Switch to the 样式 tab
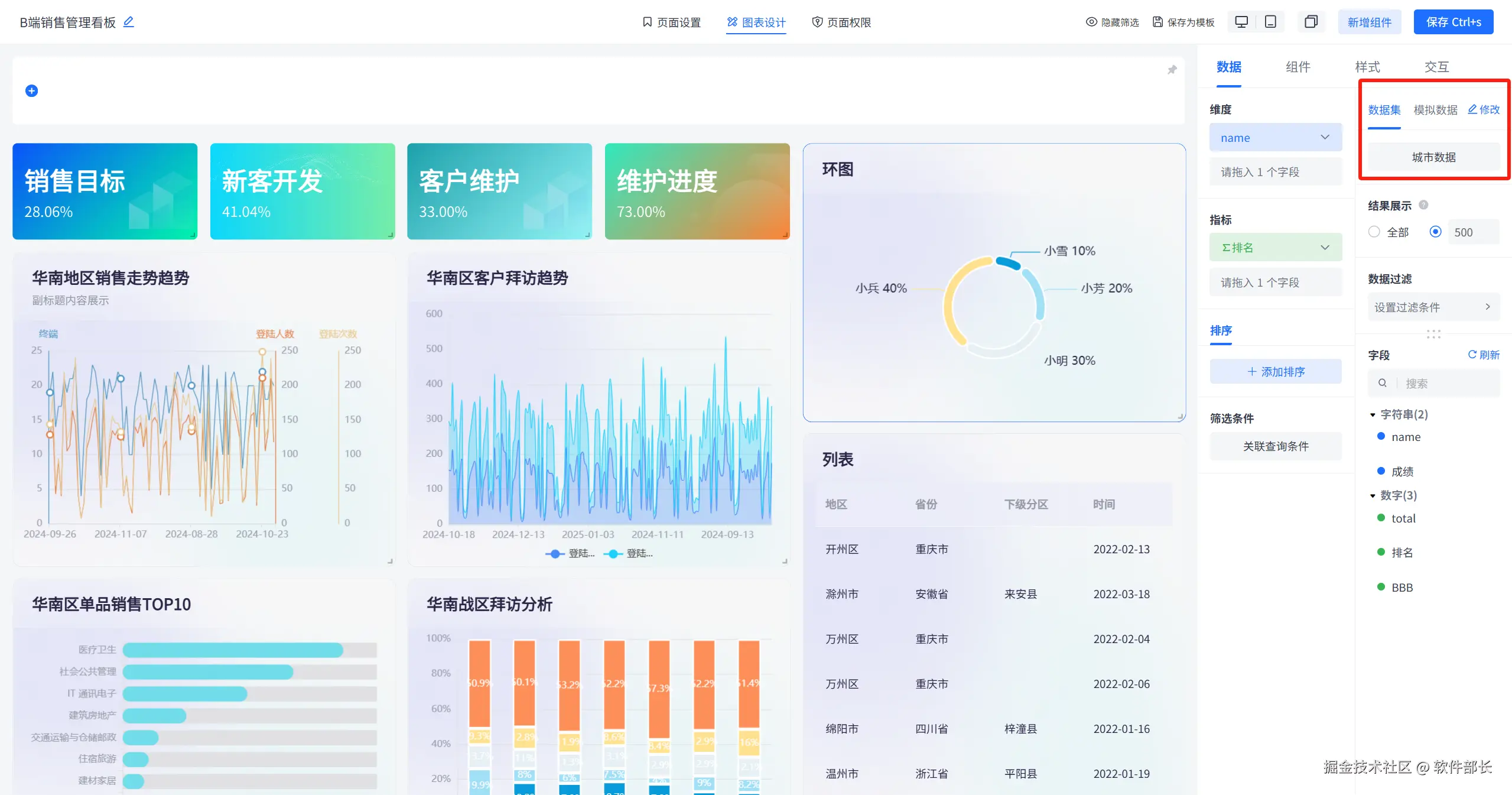The image size is (1512, 795). 1367,67
